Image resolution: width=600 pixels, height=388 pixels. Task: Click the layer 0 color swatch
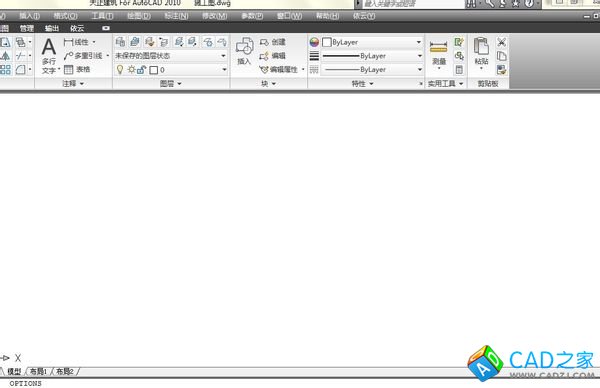click(x=154, y=70)
